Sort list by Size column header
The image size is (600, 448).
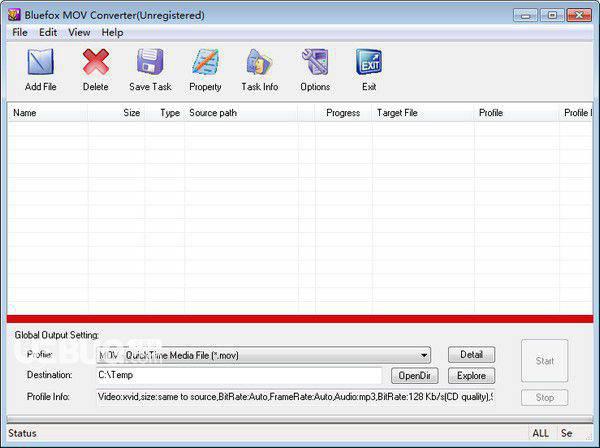pos(116,113)
